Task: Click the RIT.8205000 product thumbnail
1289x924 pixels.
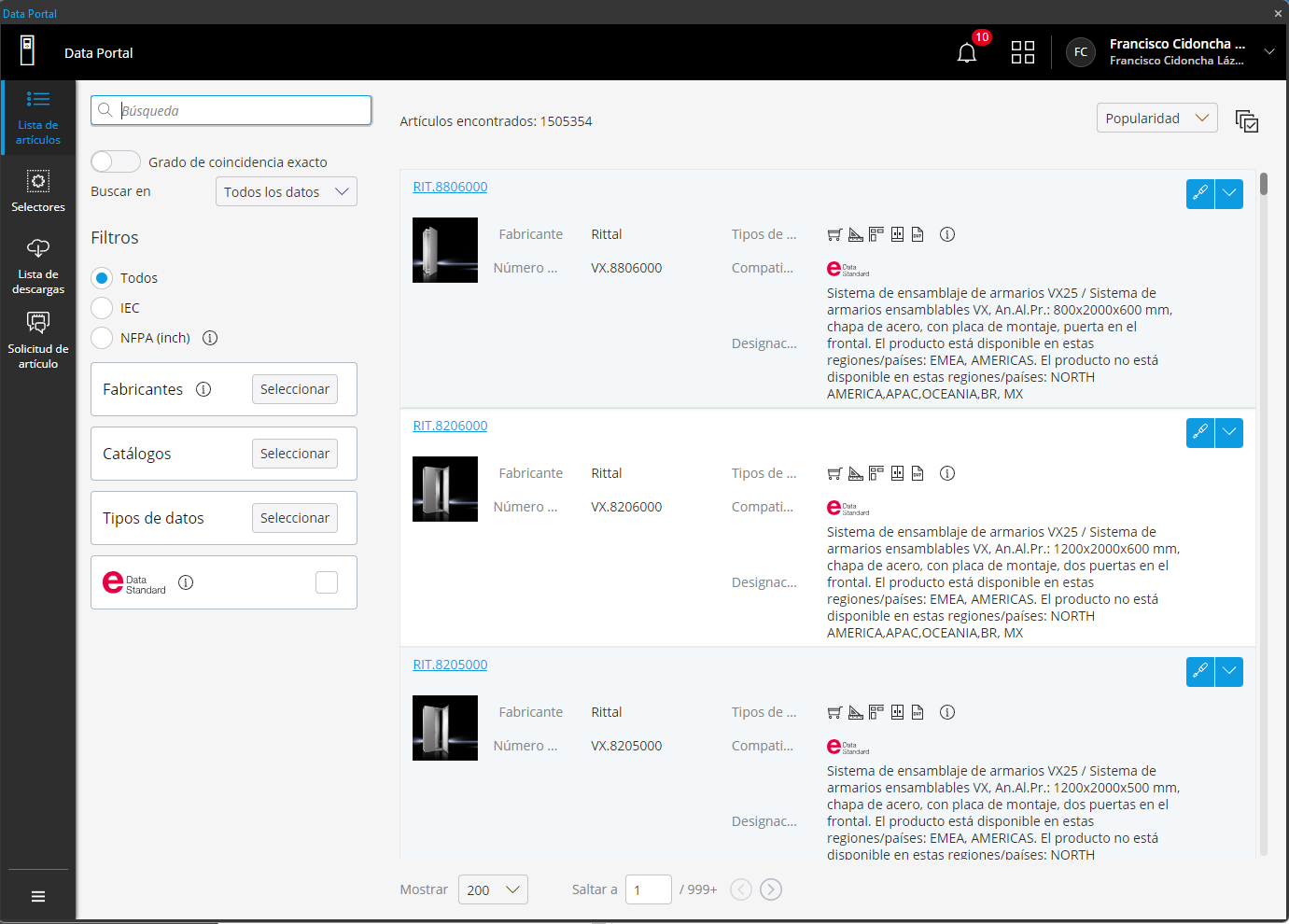Action: [x=445, y=728]
